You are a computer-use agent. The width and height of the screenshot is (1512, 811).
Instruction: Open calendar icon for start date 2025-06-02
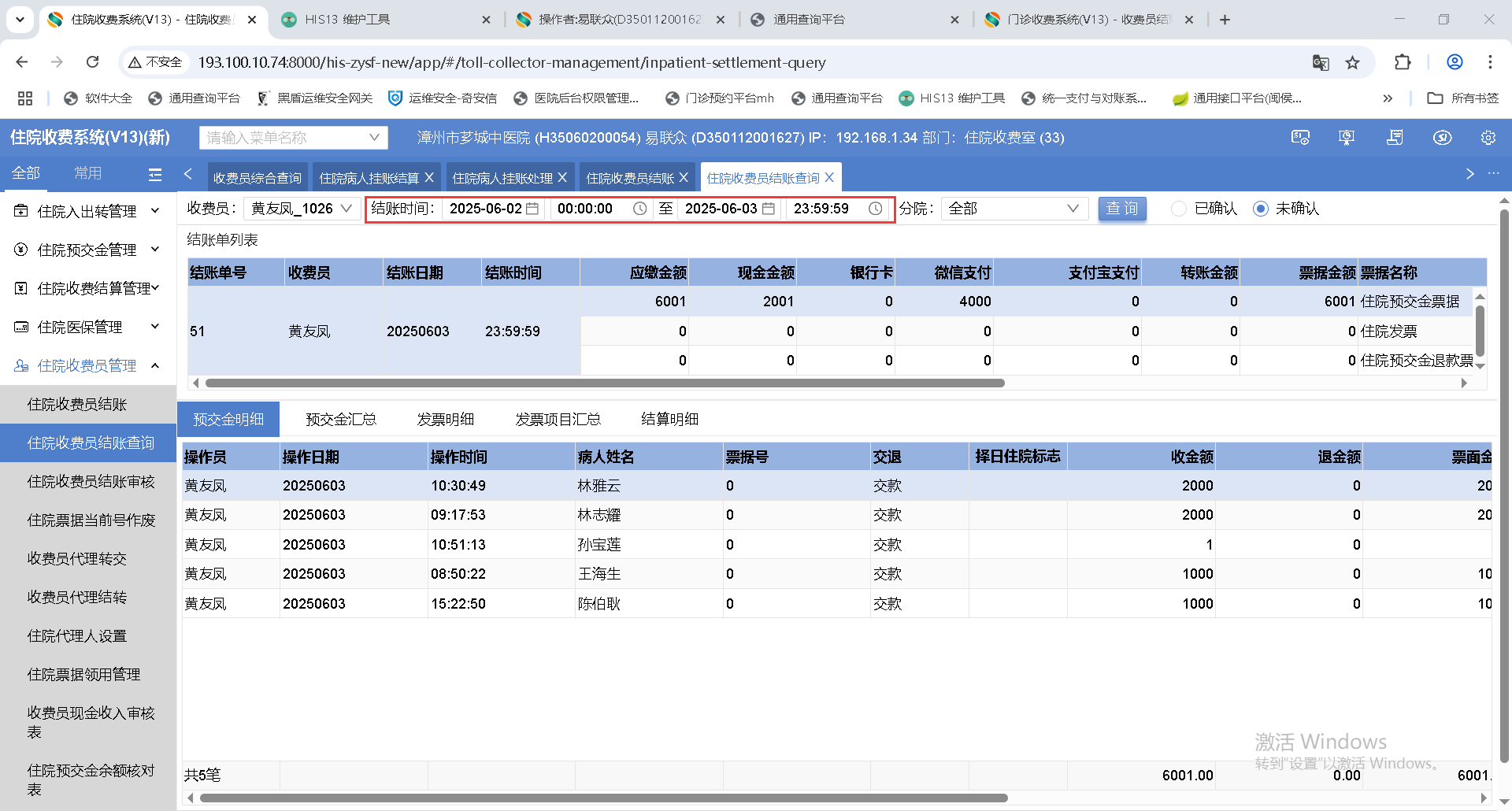coord(532,209)
